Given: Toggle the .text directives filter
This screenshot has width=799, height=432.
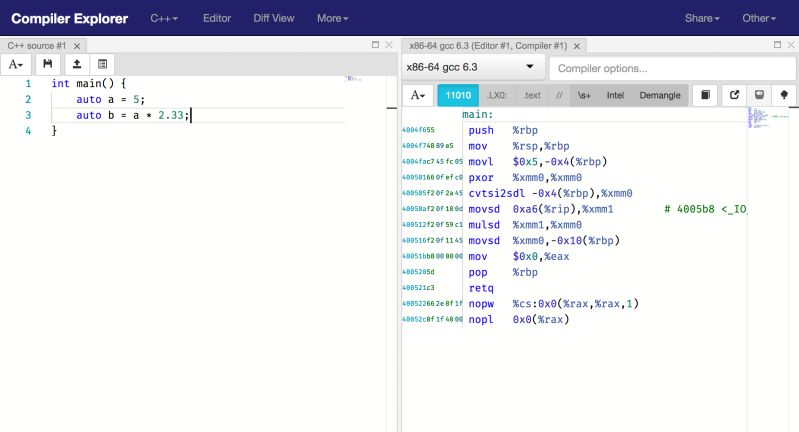Looking at the screenshot, I should pyautogui.click(x=531, y=95).
